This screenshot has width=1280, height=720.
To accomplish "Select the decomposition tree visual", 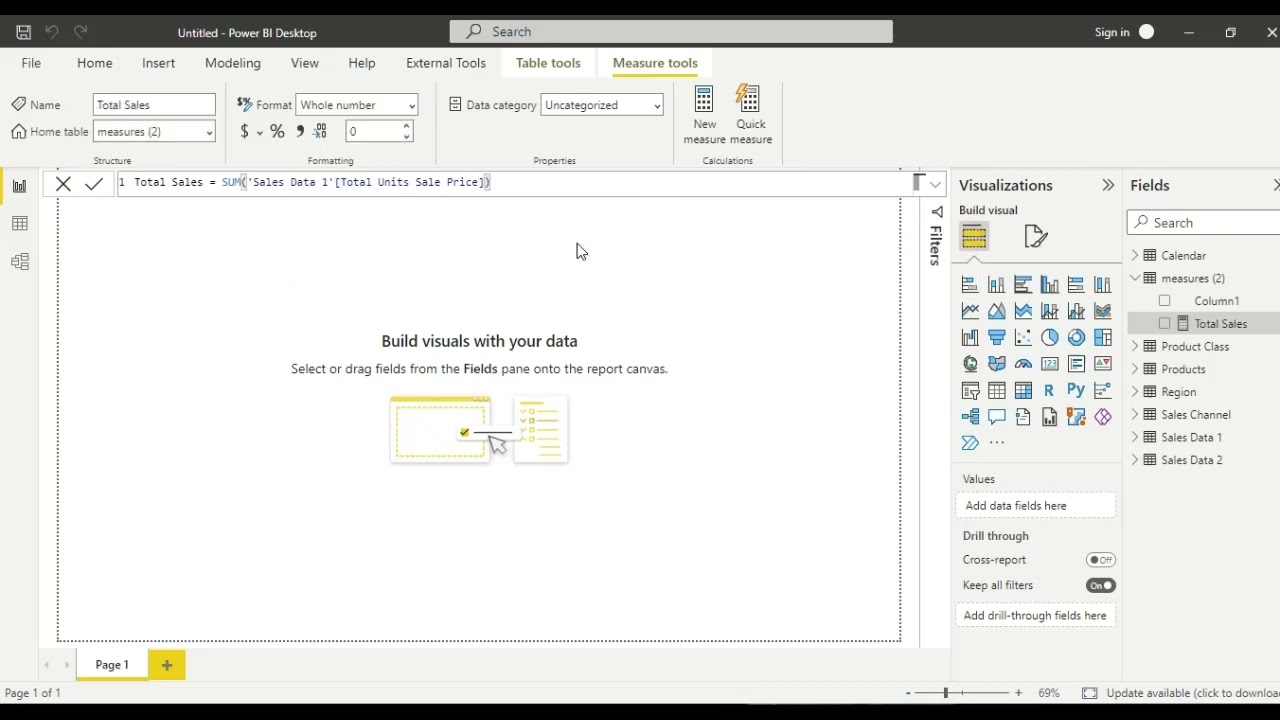I will [970, 417].
